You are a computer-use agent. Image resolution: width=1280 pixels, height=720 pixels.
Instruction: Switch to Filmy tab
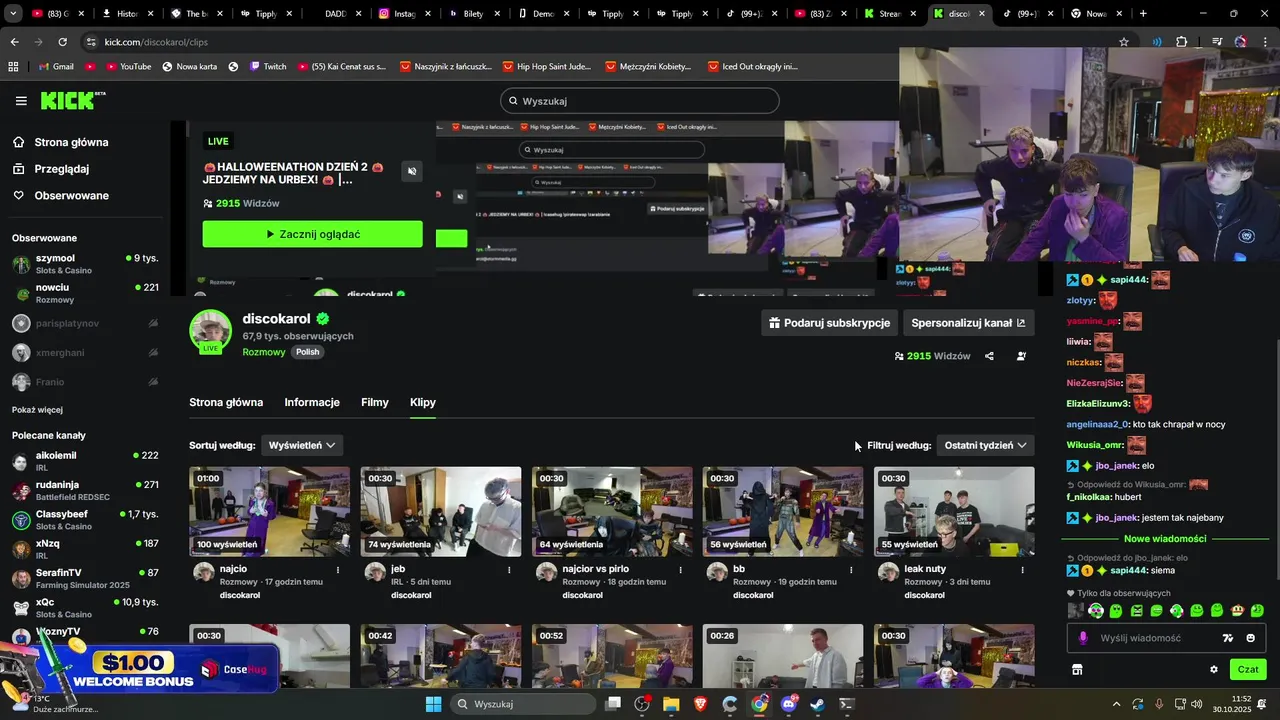click(375, 402)
